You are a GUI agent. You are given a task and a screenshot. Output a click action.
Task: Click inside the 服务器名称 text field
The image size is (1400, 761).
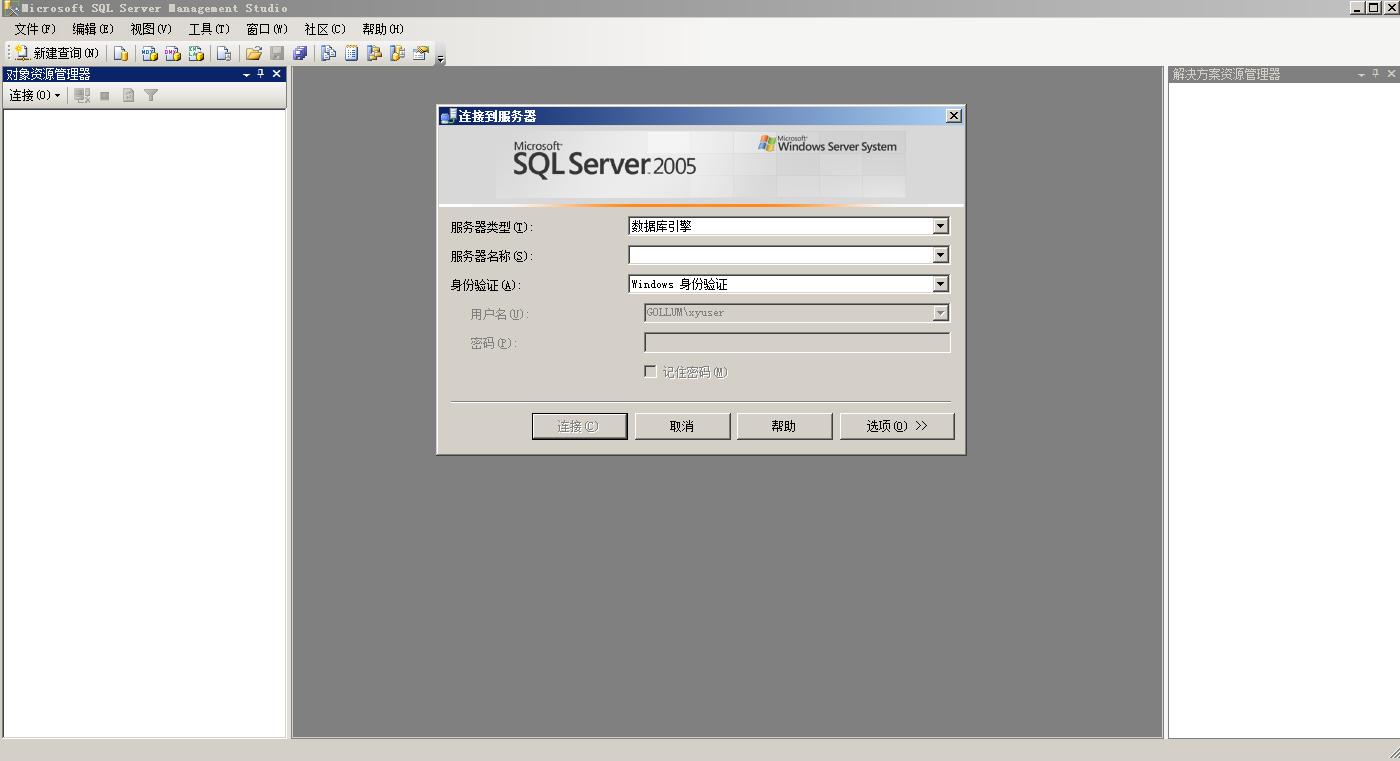tap(780, 255)
